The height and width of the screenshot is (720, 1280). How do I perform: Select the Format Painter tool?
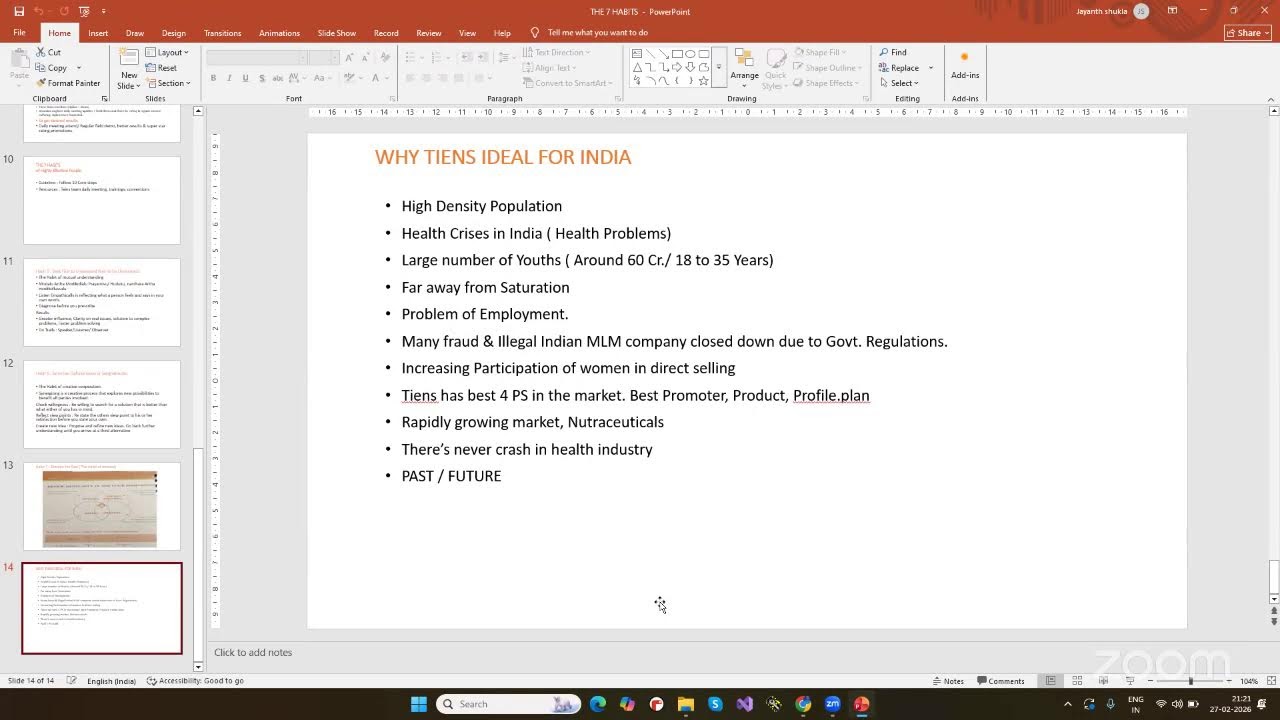[68, 83]
